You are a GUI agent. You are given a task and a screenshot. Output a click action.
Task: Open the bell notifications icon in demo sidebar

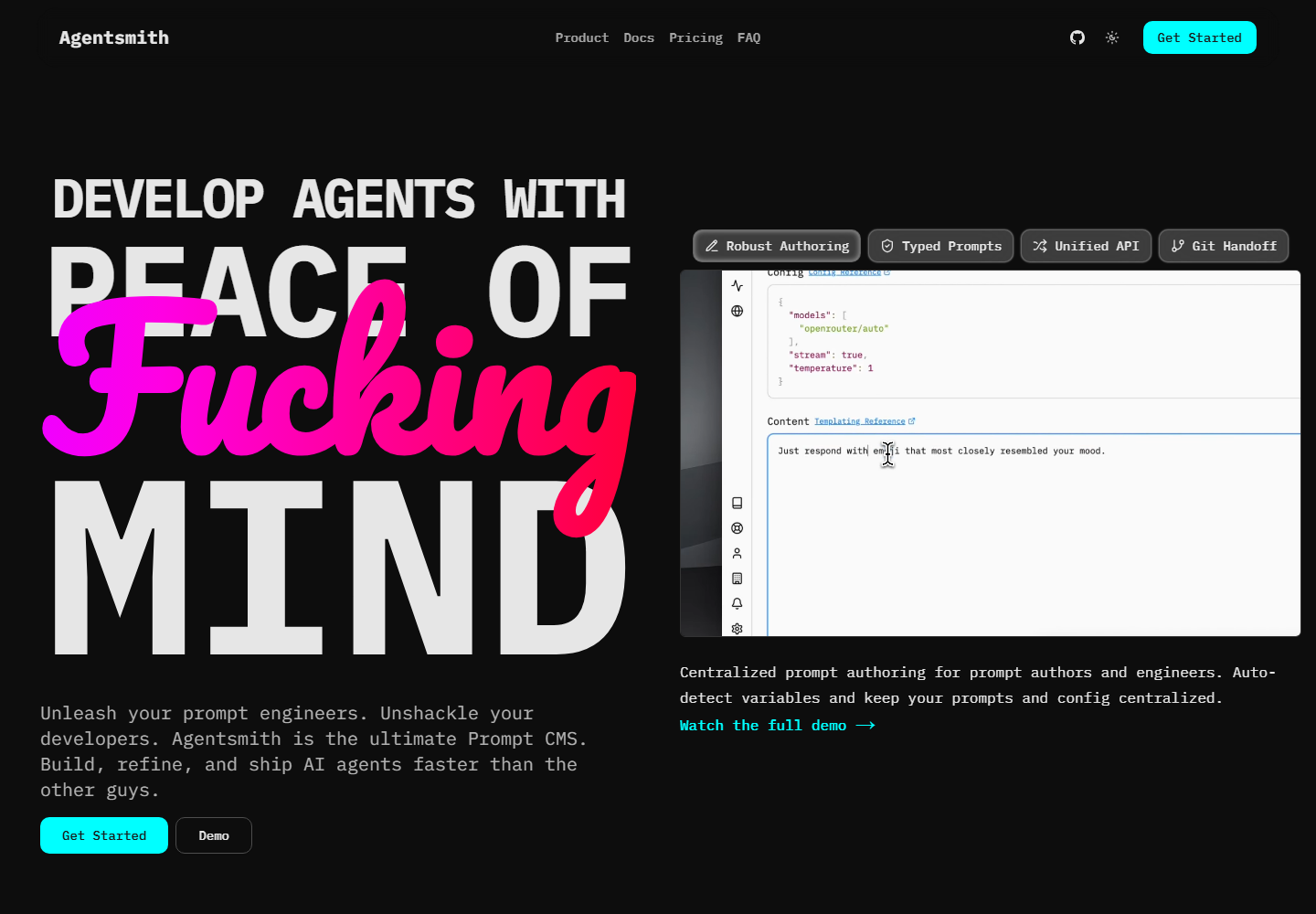[738, 603]
